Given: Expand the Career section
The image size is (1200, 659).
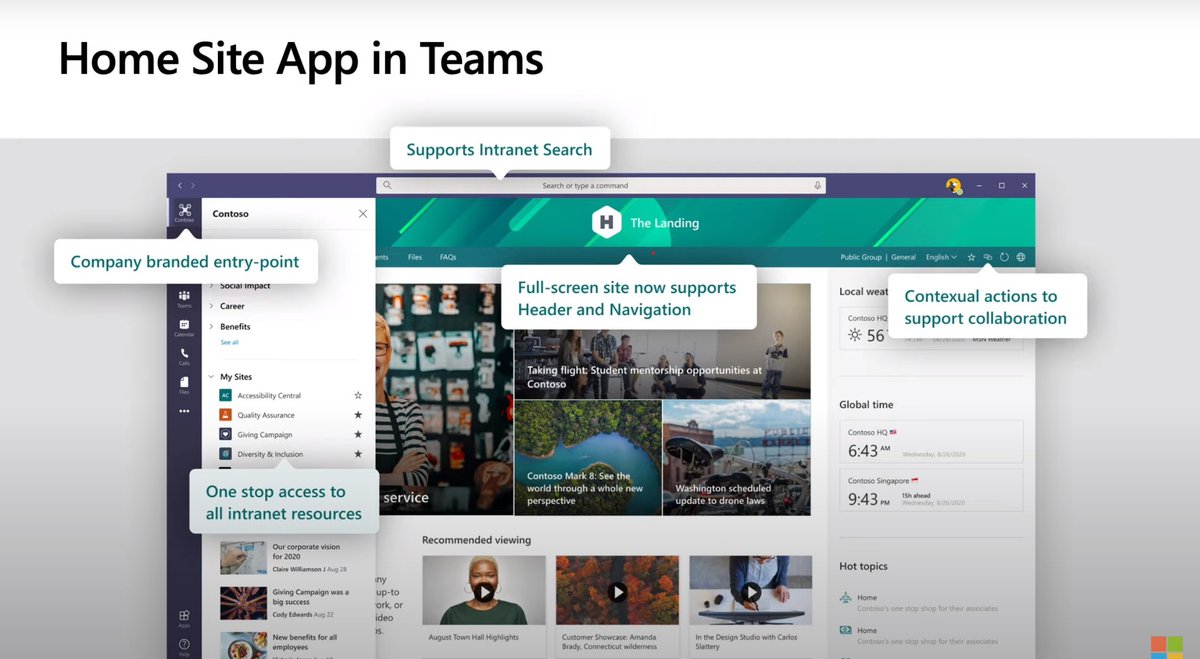Looking at the screenshot, I should pyautogui.click(x=226, y=306).
